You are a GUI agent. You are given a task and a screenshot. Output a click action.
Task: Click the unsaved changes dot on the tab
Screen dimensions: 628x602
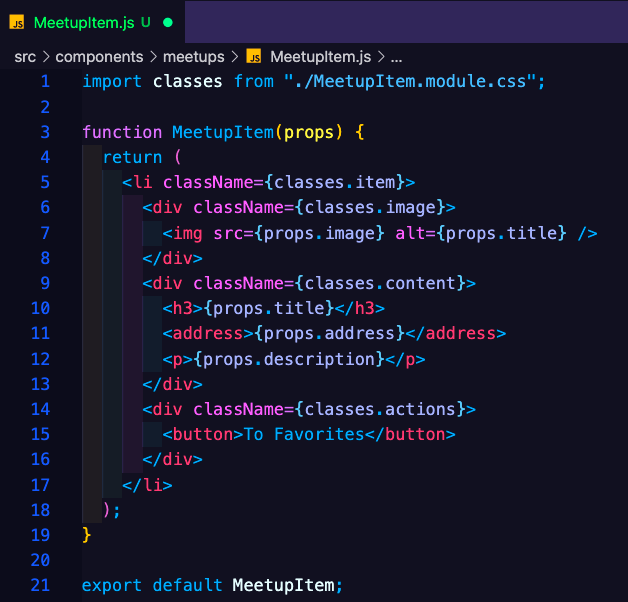tap(168, 23)
